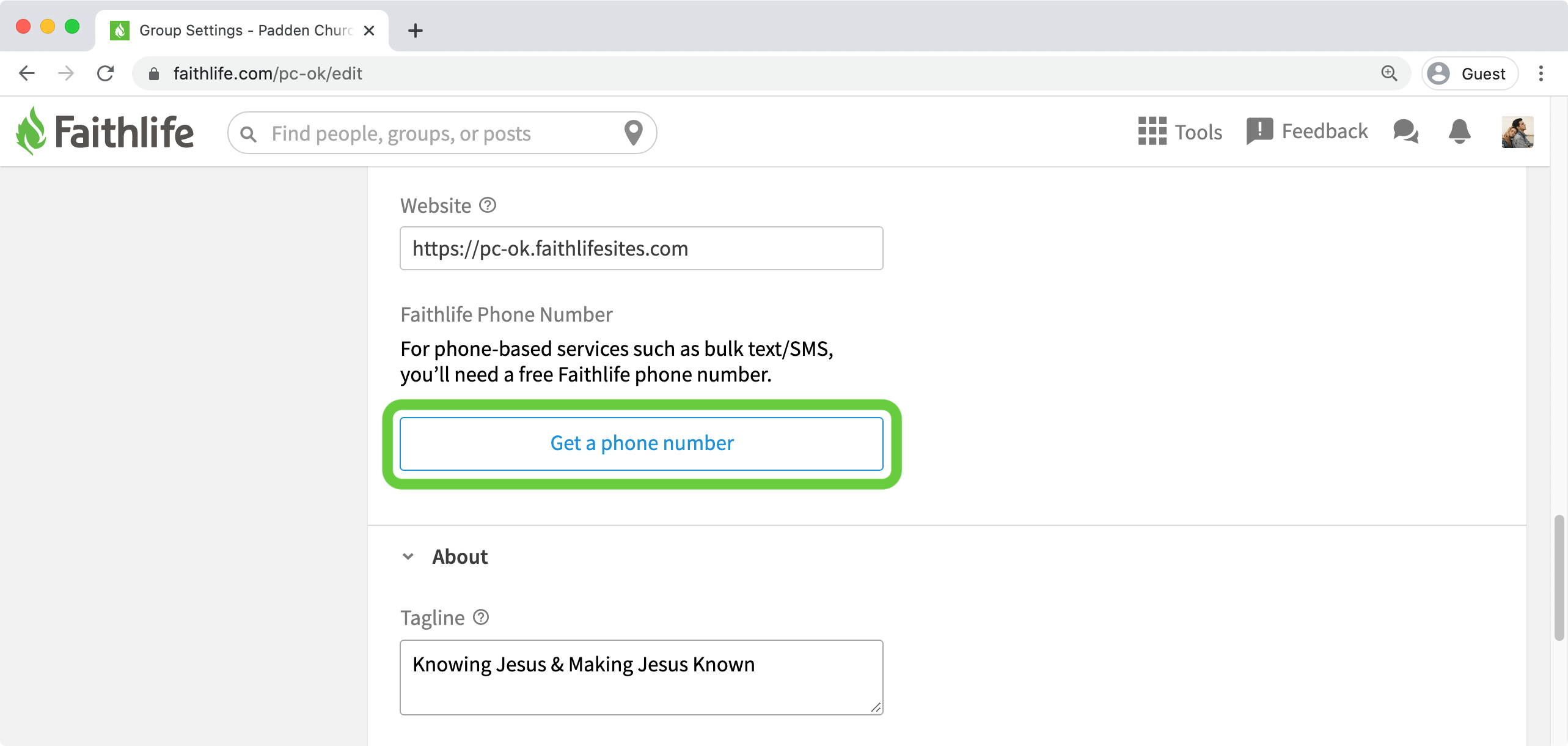Image resolution: width=1568 pixels, height=746 pixels.
Task: Select the Group Settings browser tab
Action: coord(242,31)
